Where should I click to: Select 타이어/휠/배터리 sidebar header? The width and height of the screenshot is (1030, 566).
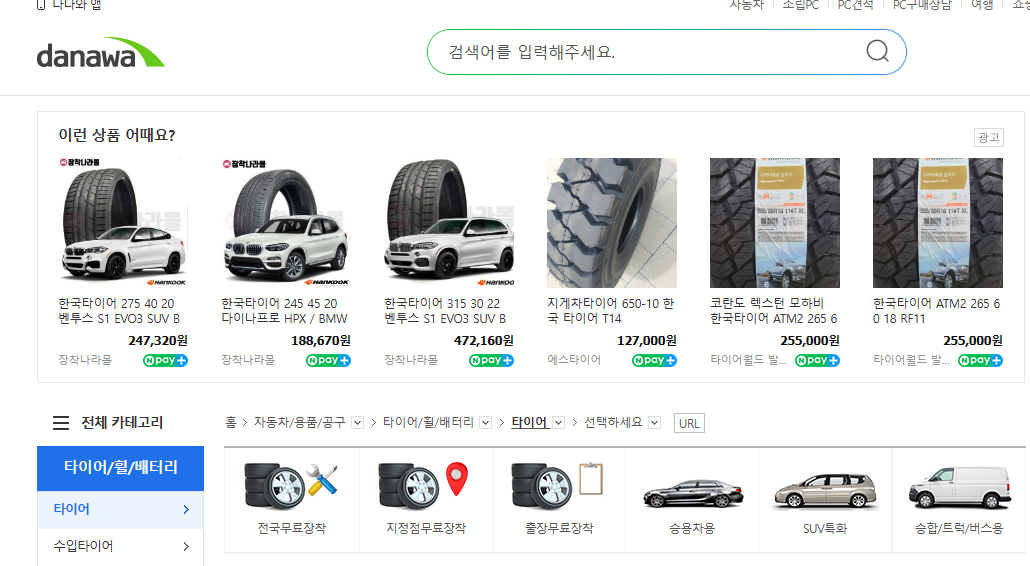[120, 468]
